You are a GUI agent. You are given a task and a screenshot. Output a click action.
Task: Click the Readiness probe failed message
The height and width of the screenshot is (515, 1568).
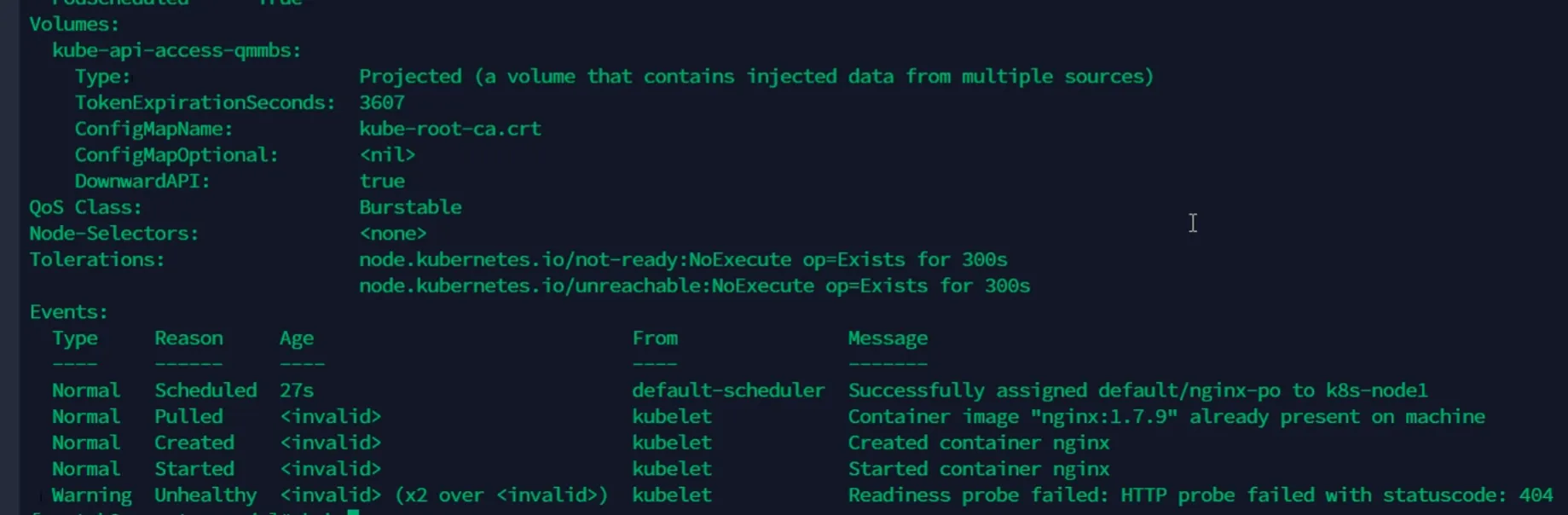point(1199,495)
